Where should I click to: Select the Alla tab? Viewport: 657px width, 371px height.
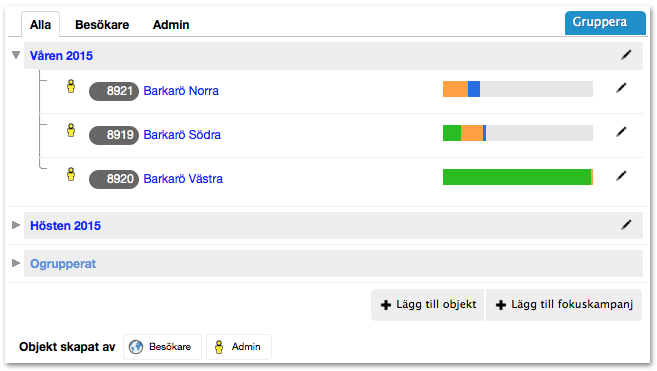click(40, 25)
